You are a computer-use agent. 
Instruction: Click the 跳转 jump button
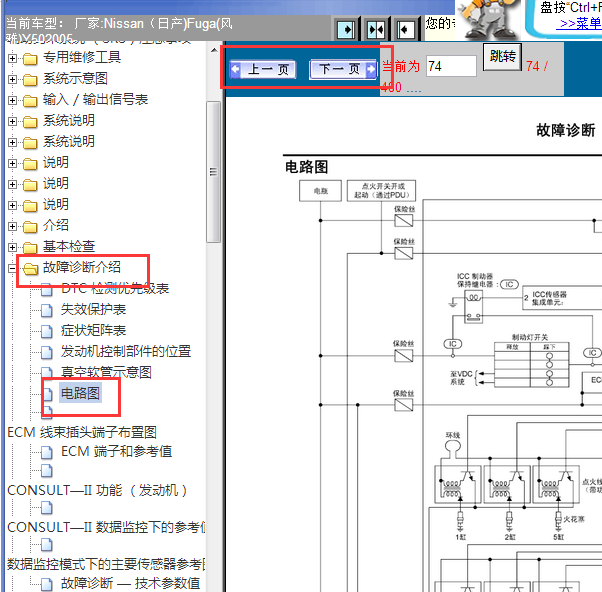[502, 57]
